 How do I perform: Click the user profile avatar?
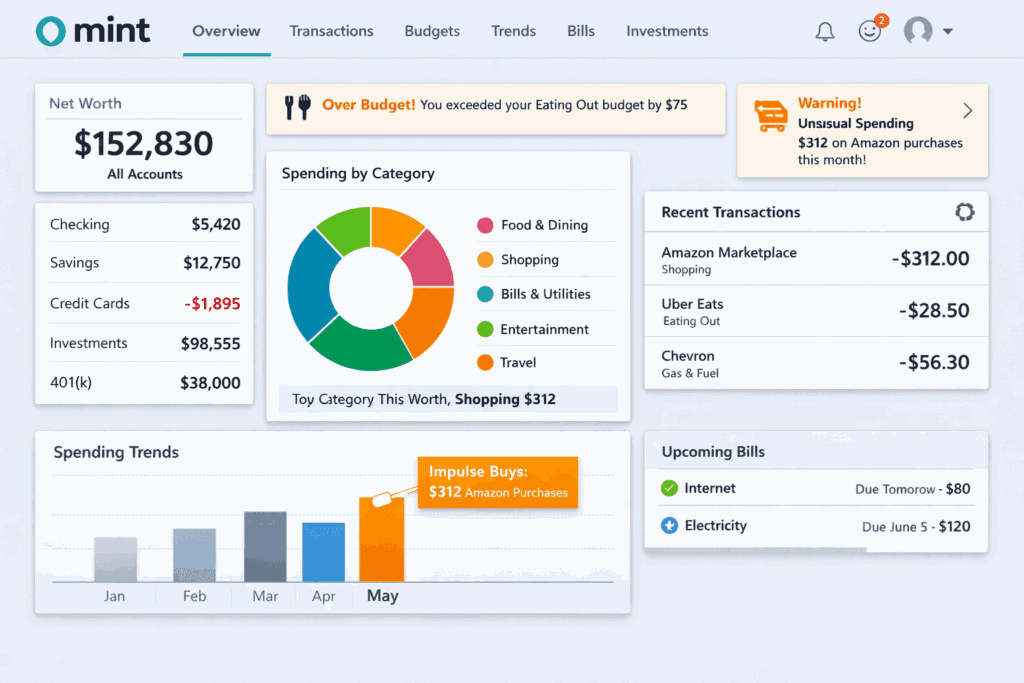[918, 30]
